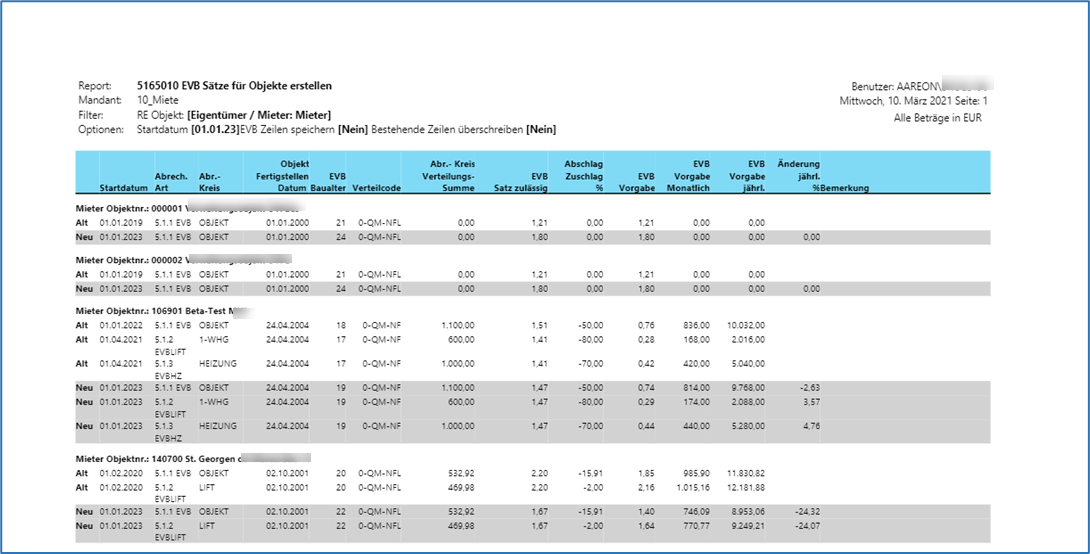
Task: Select the 'Verteilcode' column header
Action: click(376, 187)
